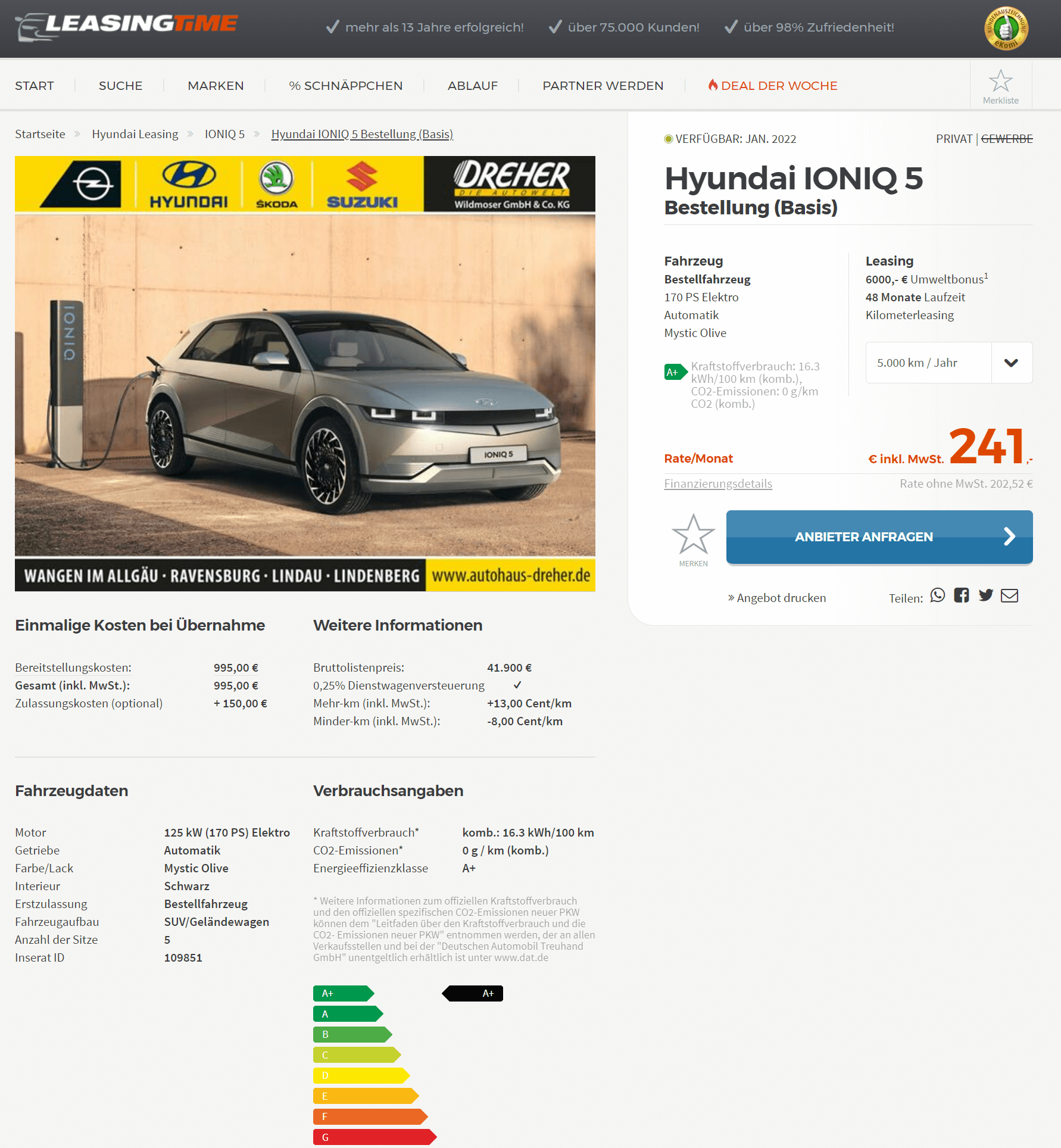
Task: Click the A+ efficiency badge near Kraftstoffverbrauch
Action: point(675,372)
